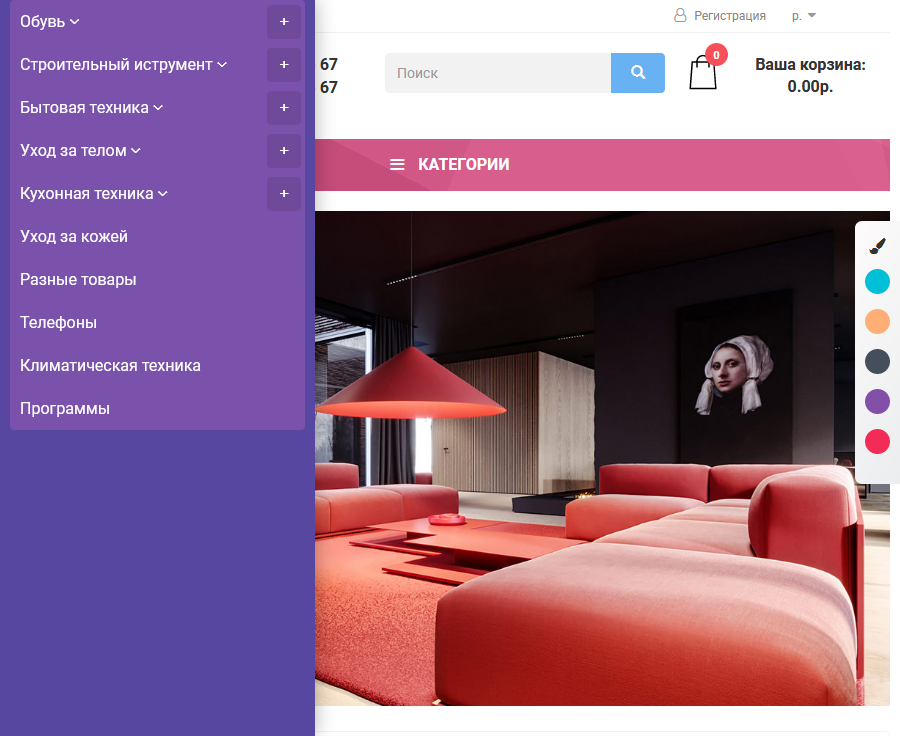Open the Телефоны category
Screen dimensions: 900x736
[x=58, y=323]
